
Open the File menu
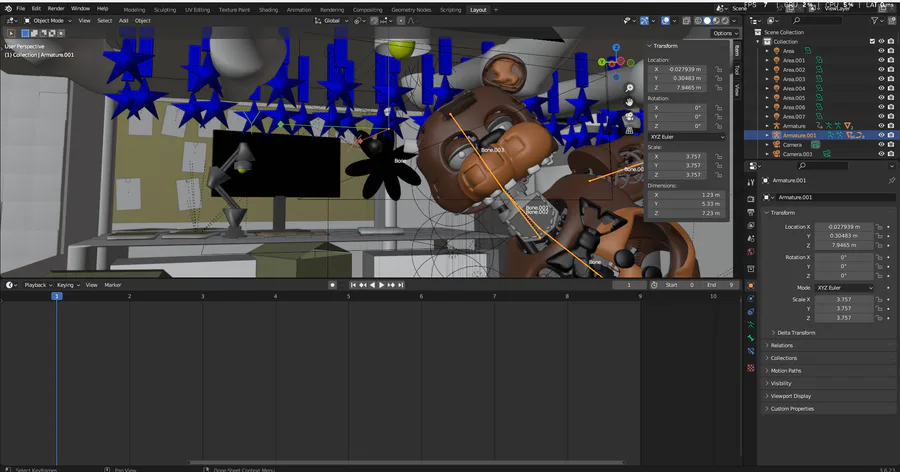pos(21,9)
